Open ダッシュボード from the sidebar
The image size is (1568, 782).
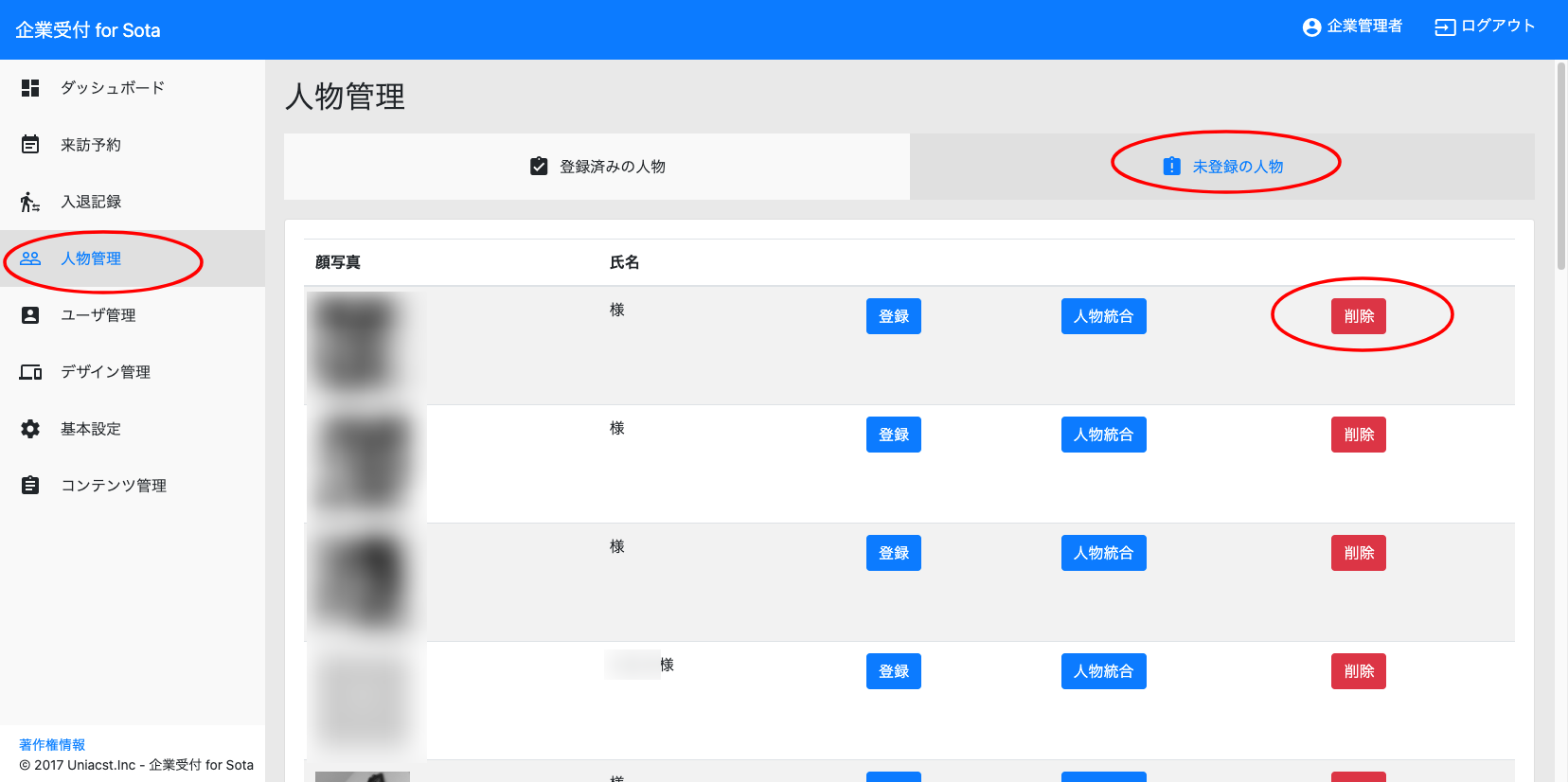[x=133, y=88]
